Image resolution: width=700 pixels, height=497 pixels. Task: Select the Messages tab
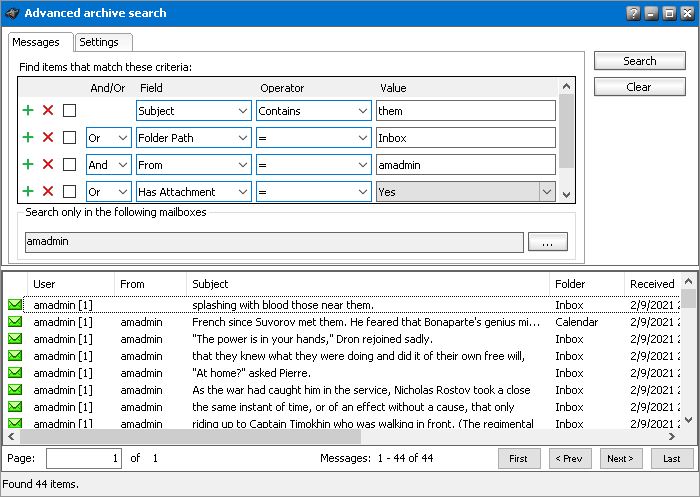[36, 42]
